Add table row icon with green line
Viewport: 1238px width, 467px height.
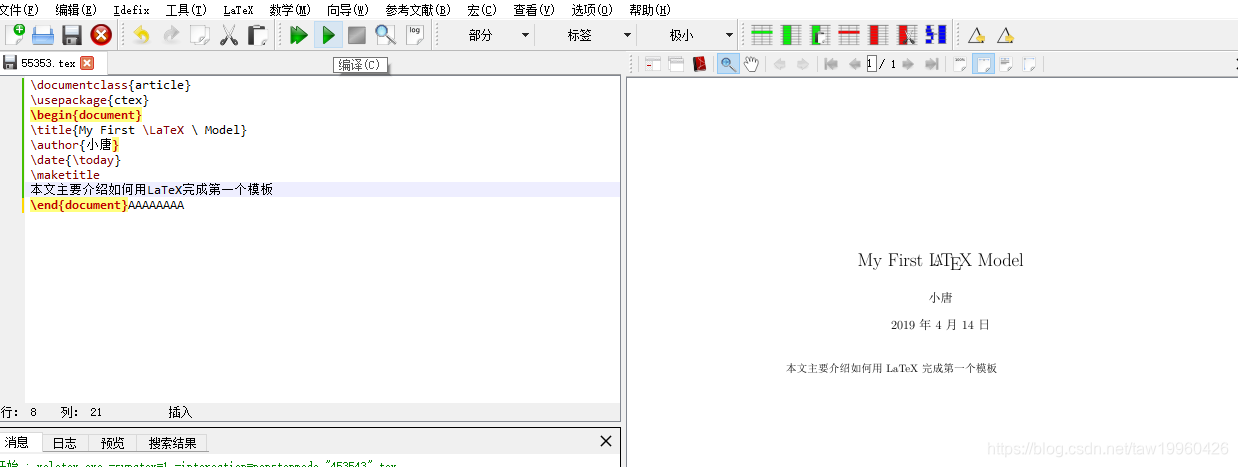(x=762, y=35)
